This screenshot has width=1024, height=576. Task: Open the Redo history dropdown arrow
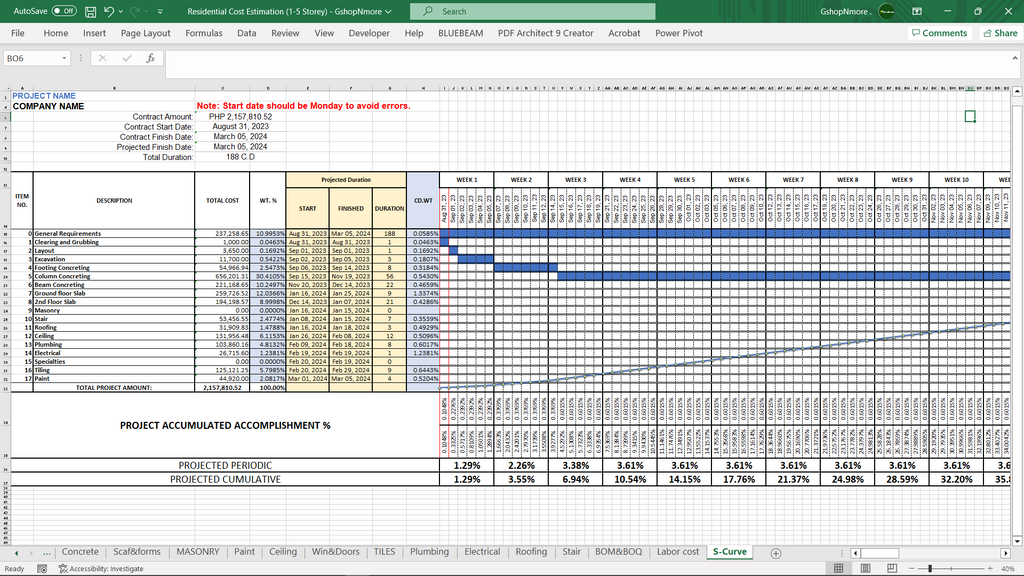click(147, 12)
